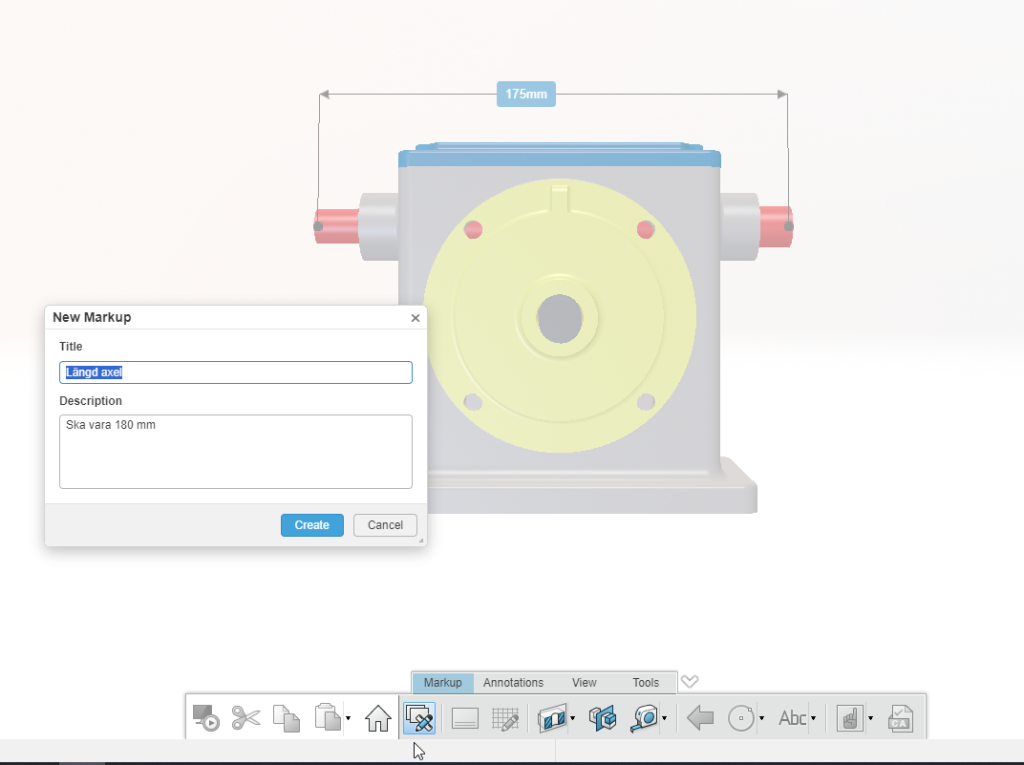Click the Paste icon
Screen dimensions: 1024x765
(329, 718)
